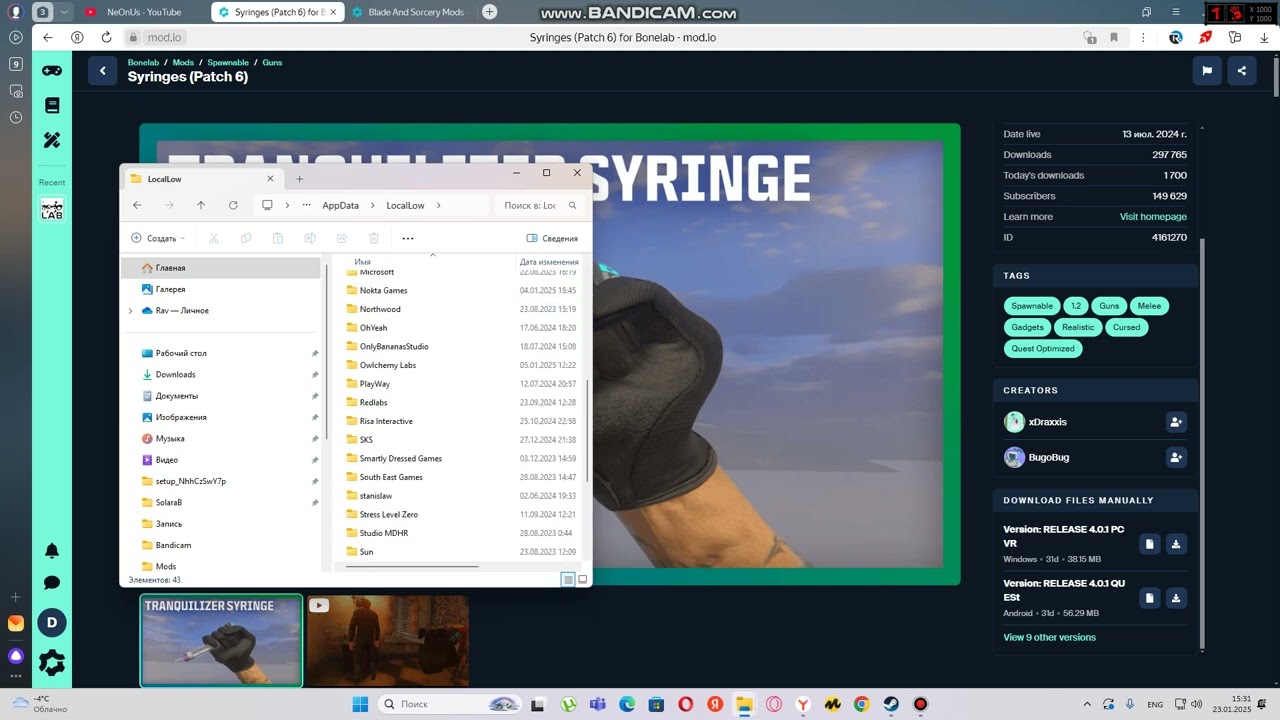Select the video thumbnail with YouTube icon
Screen dimensions: 1280x720
click(x=387, y=641)
